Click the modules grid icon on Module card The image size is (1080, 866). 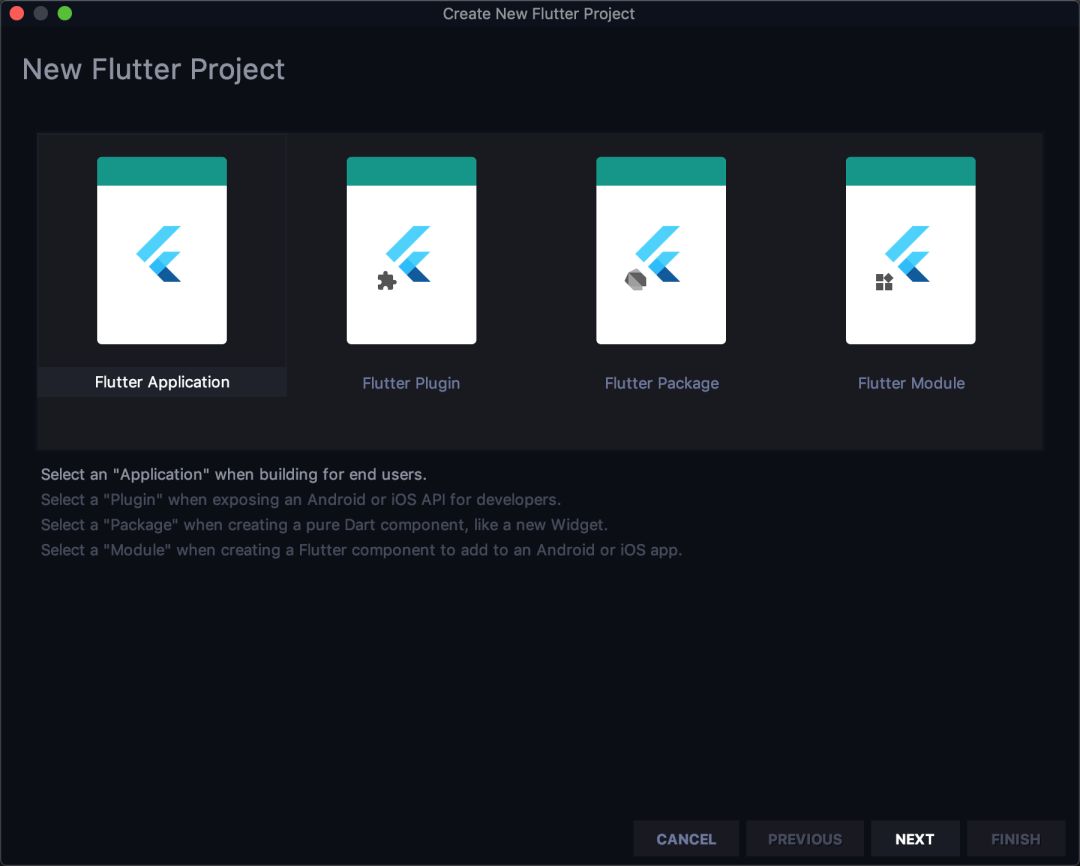pyautogui.click(x=884, y=282)
